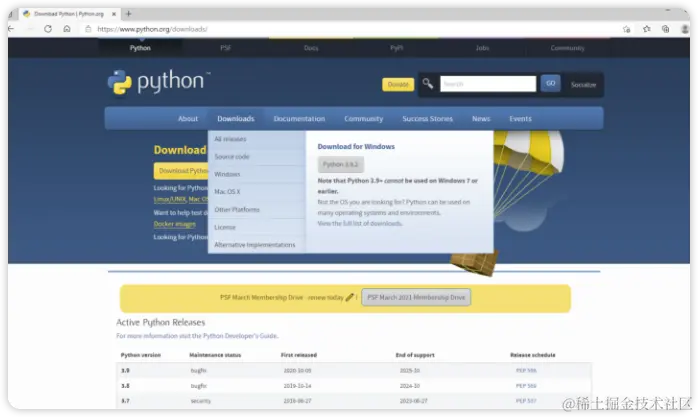698x417 pixels.
Task: Choose Mac OS X in Downloads dropdown
Action: point(256,192)
